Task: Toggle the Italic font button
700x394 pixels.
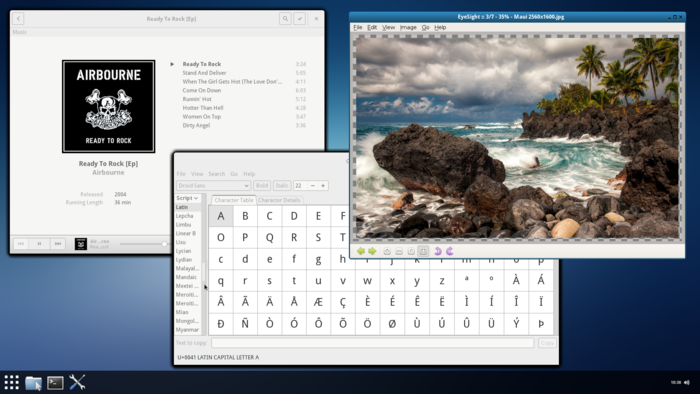Action: point(282,186)
